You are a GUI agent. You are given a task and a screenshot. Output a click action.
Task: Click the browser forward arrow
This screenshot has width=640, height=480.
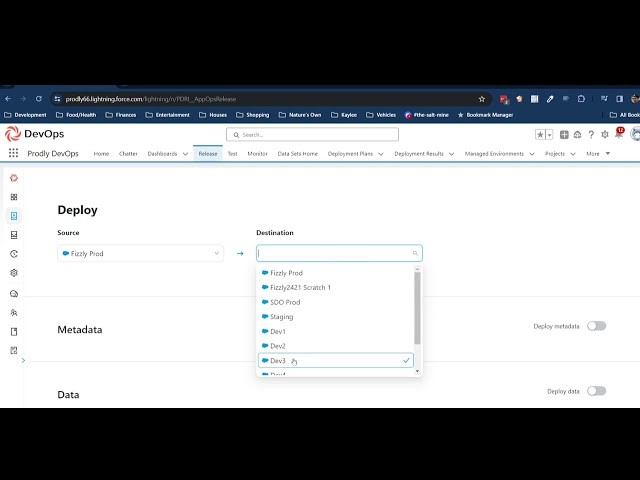click(23, 99)
